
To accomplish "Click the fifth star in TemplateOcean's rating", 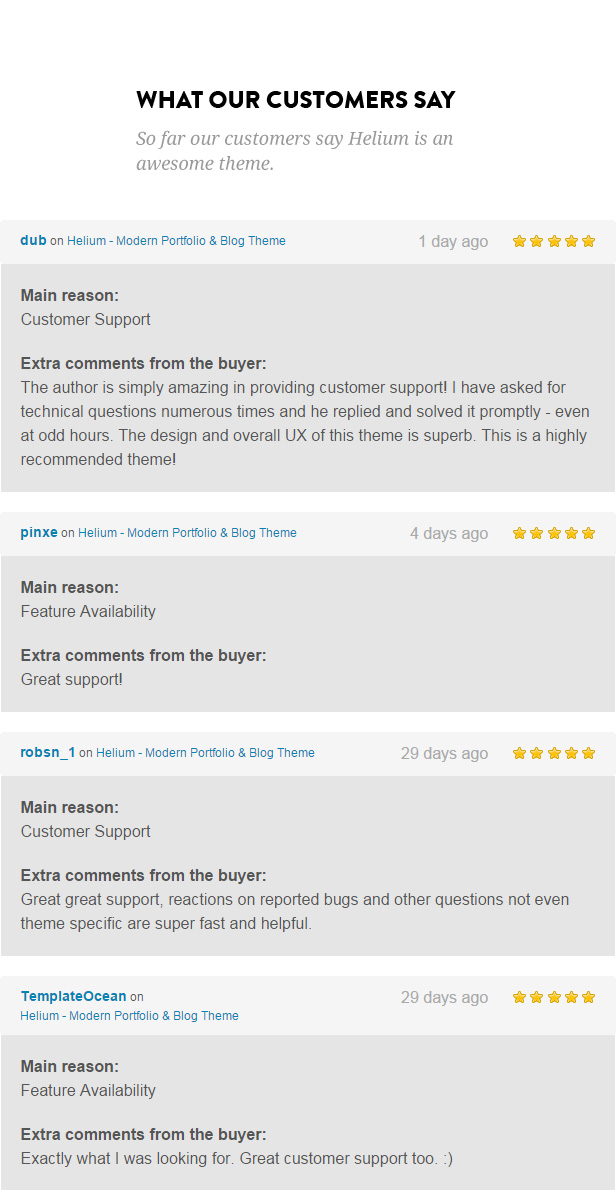I will 589,997.
